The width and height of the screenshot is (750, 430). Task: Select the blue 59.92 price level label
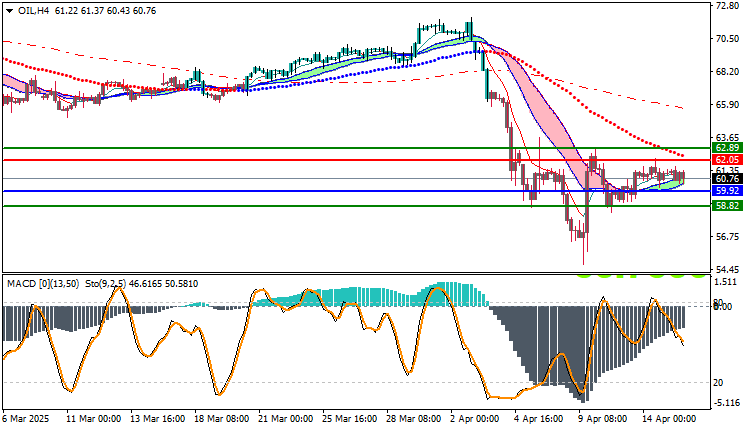click(x=727, y=191)
